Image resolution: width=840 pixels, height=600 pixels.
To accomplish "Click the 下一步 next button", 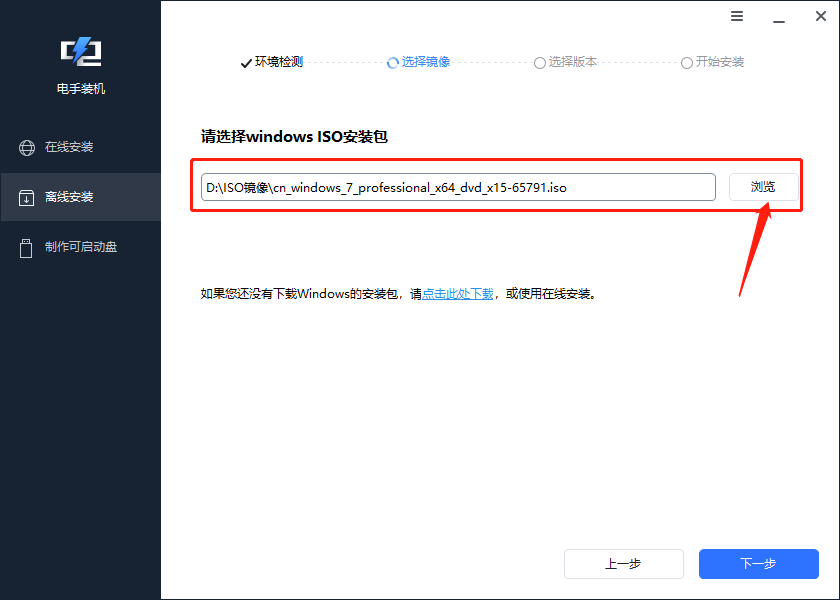I will click(x=758, y=564).
